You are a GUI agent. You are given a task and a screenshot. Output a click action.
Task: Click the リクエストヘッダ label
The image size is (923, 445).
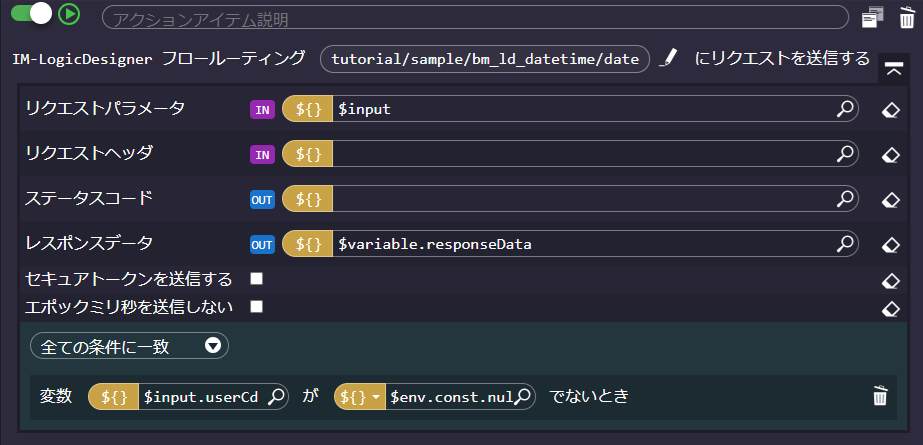(89, 152)
